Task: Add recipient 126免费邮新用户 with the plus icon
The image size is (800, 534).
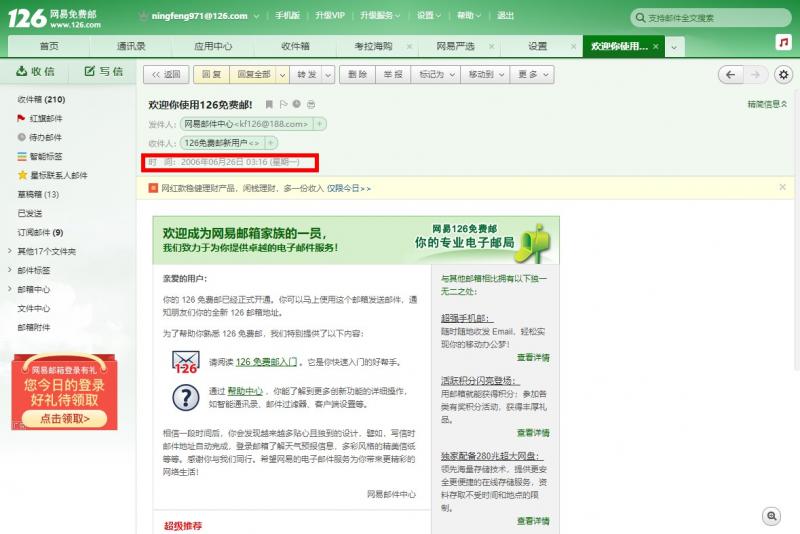Action: pos(271,143)
